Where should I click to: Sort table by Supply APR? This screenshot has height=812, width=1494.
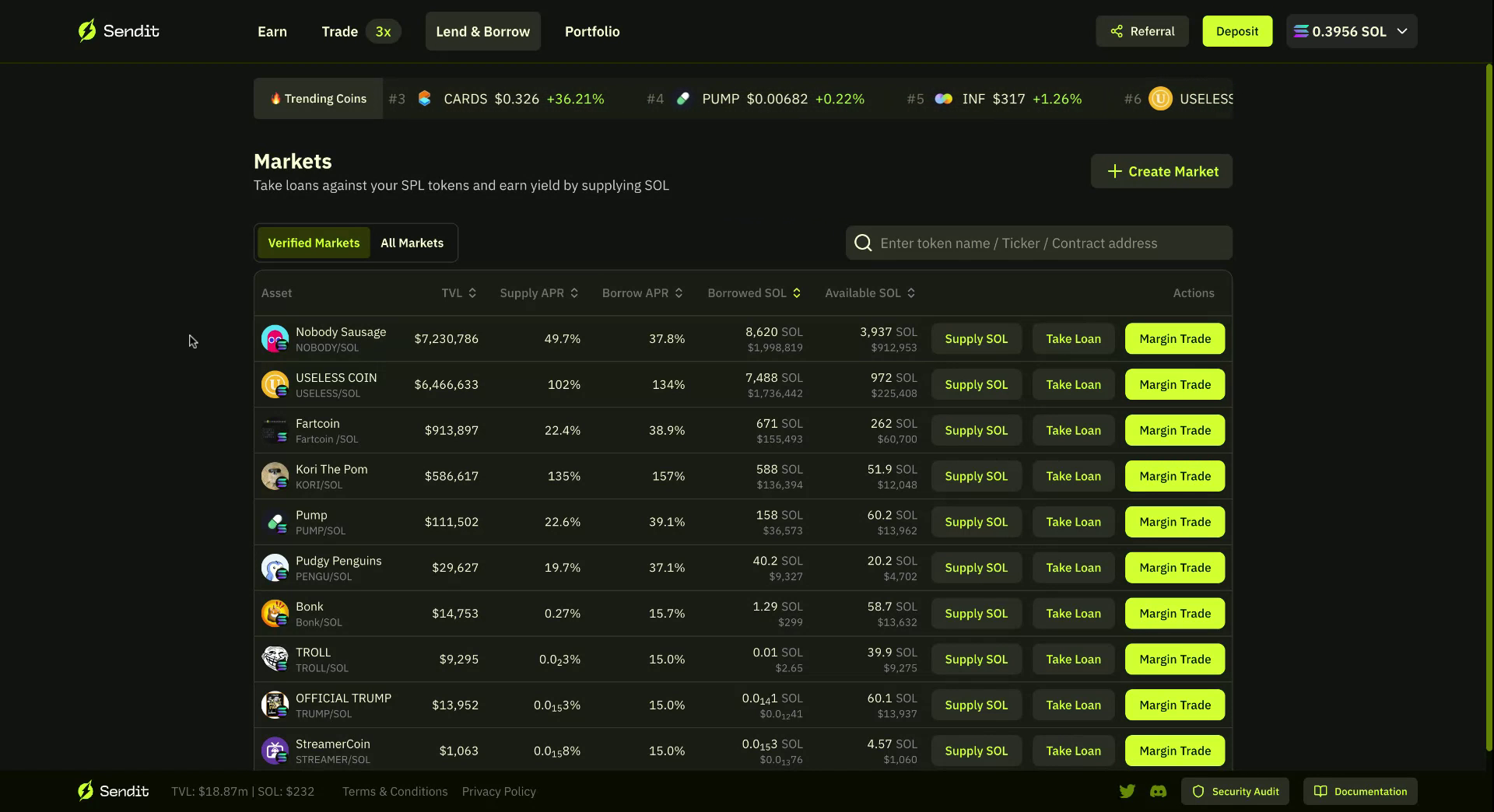click(538, 293)
